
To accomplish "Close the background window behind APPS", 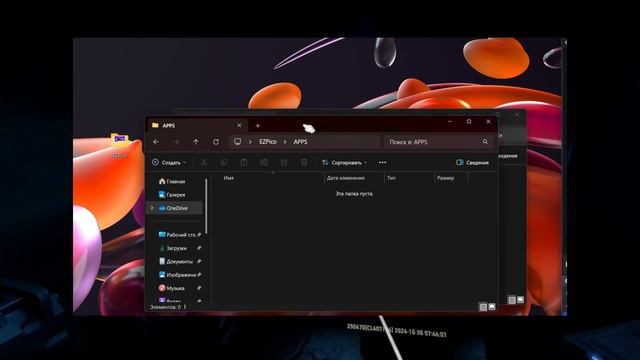I will point(517,115).
